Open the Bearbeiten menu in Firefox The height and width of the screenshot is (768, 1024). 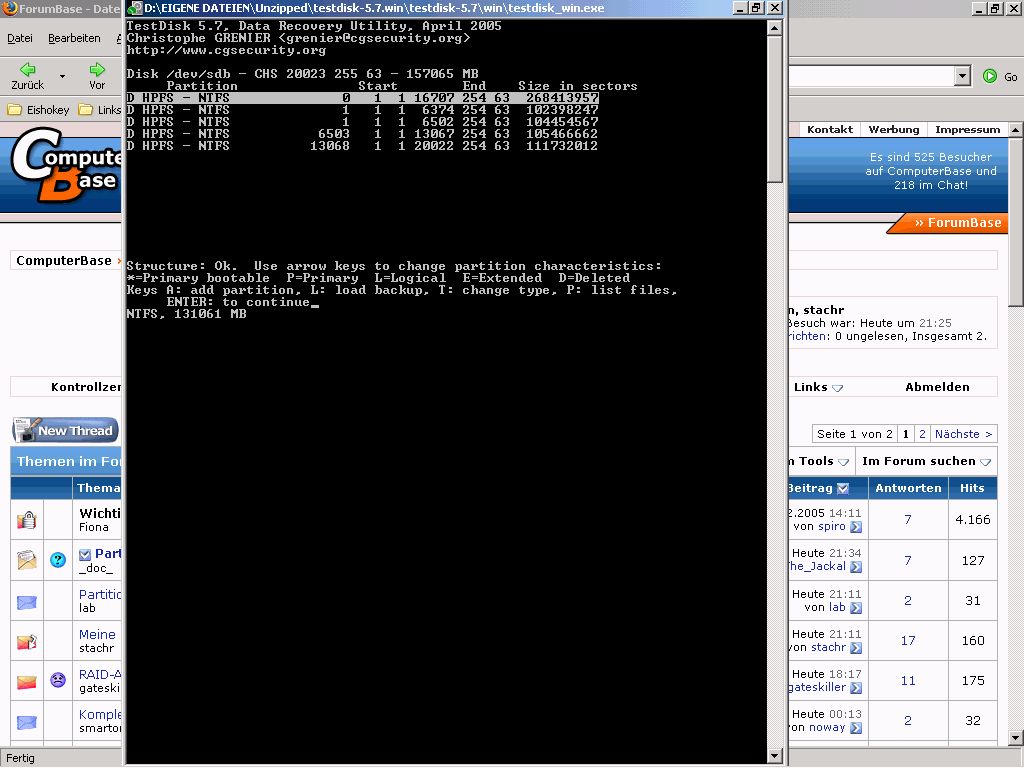tap(74, 39)
